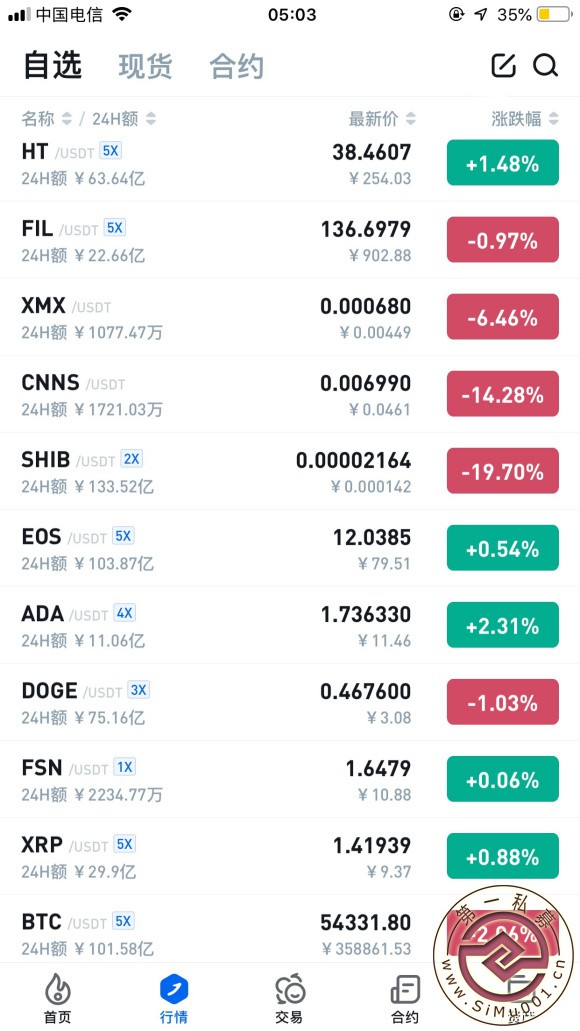Open the DOGE/USDT row
The width and height of the screenshot is (580, 1031).
(290, 702)
